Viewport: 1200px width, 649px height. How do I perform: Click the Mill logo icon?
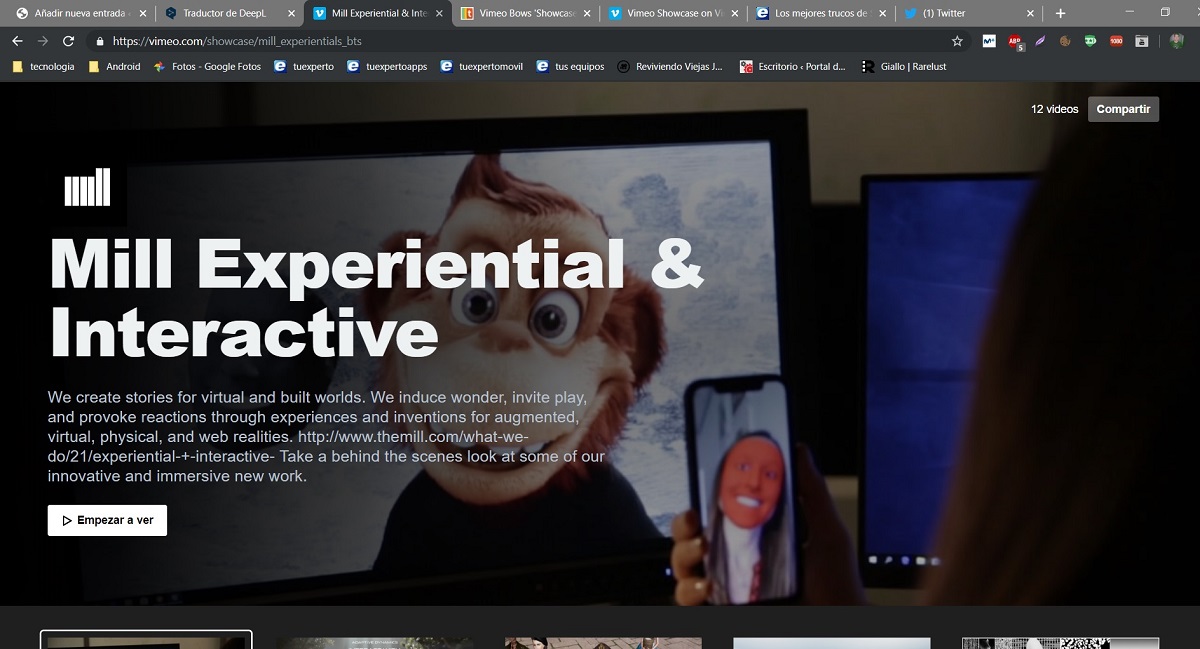click(87, 187)
